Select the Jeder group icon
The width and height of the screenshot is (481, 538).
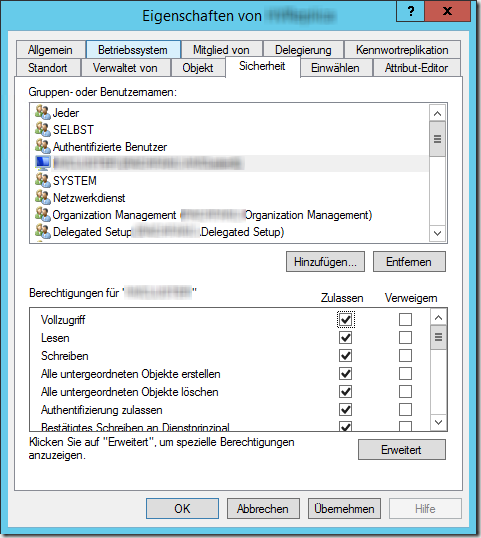43,112
